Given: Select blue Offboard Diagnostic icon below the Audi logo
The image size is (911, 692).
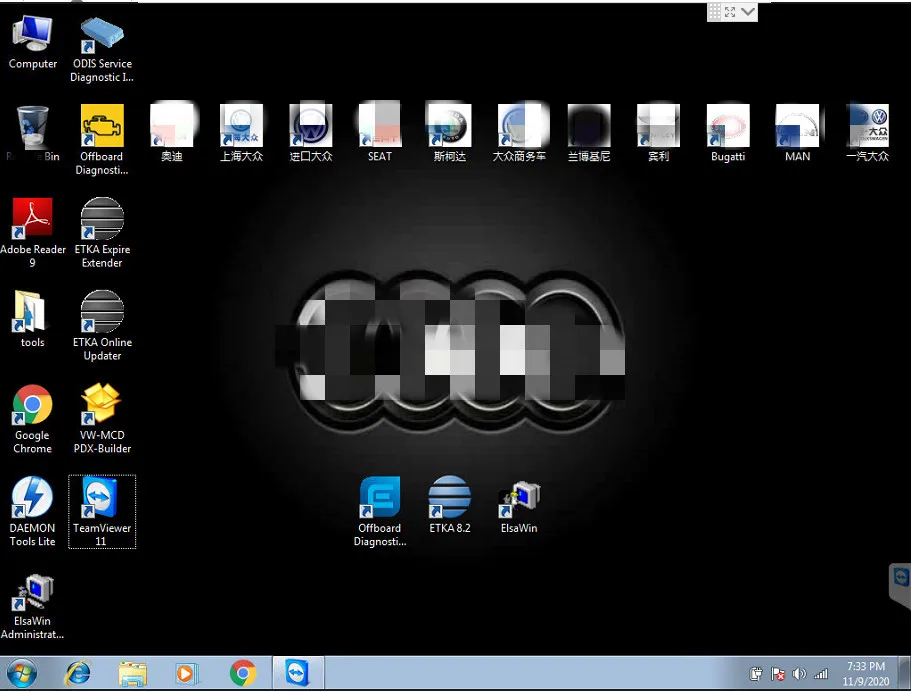Looking at the screenshot, I should (379, 511).
